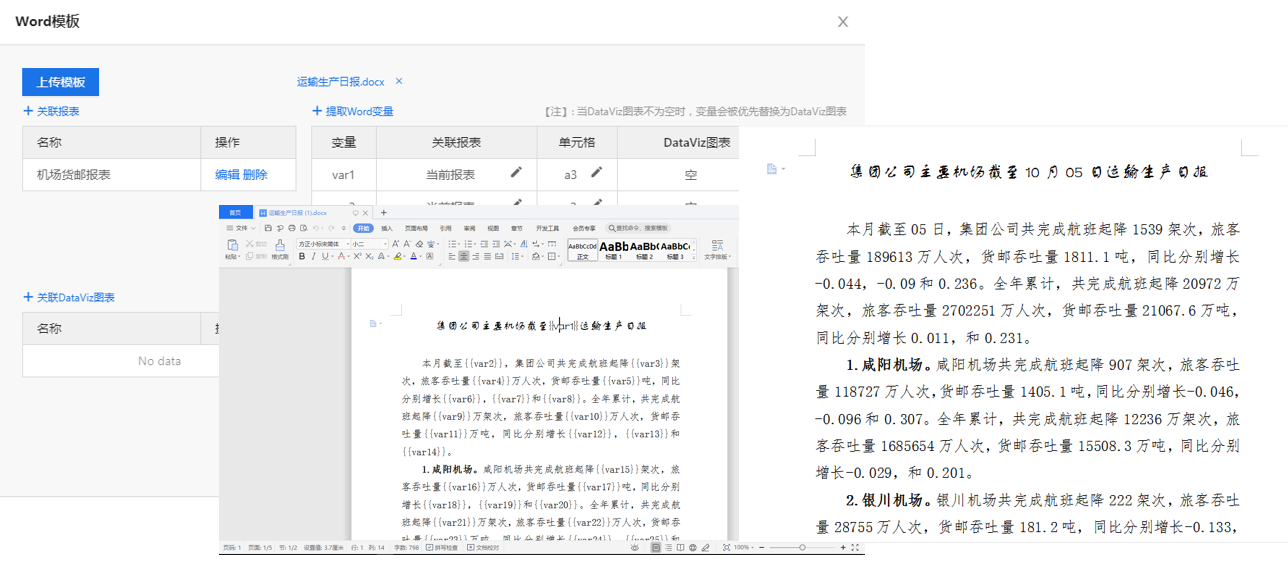This screenshot has height=565, width=1288.
Task: Click the zoom out minus in status bar
Action: [x=762, y=548]
